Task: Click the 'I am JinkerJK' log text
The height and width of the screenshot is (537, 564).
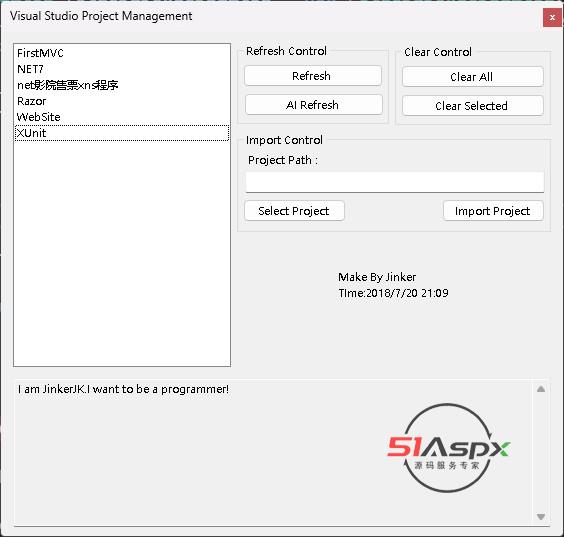Action: click(123, 389)
